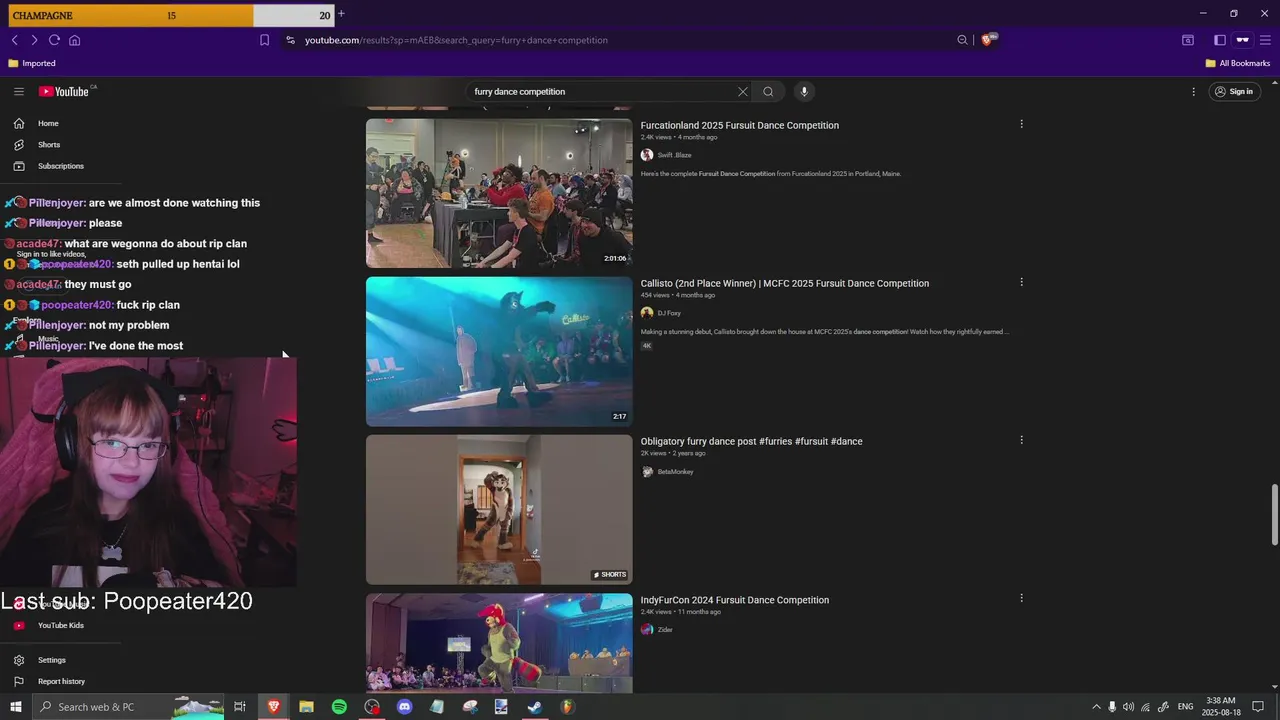Open options for IndyFurCon 2024 video

point(1021,598)
